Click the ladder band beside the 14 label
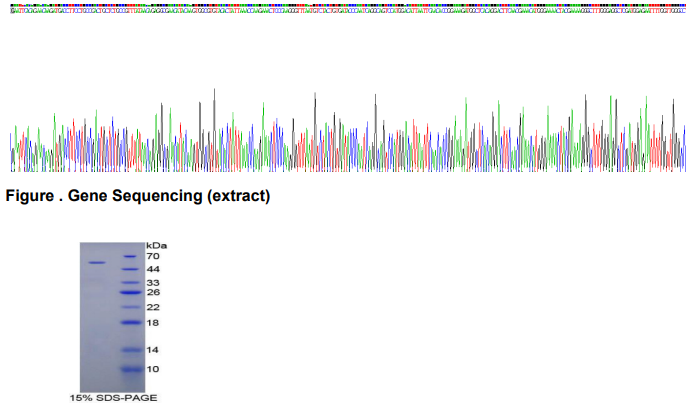The height and width of the screenshot is (409, 689). (x=132, y=350)
